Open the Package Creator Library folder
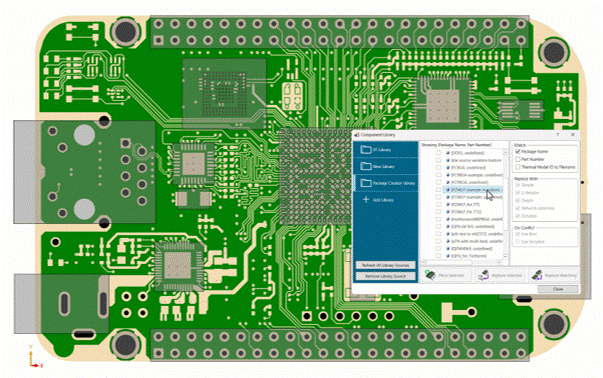The image size is (603, 378). [x=386, y=183]
